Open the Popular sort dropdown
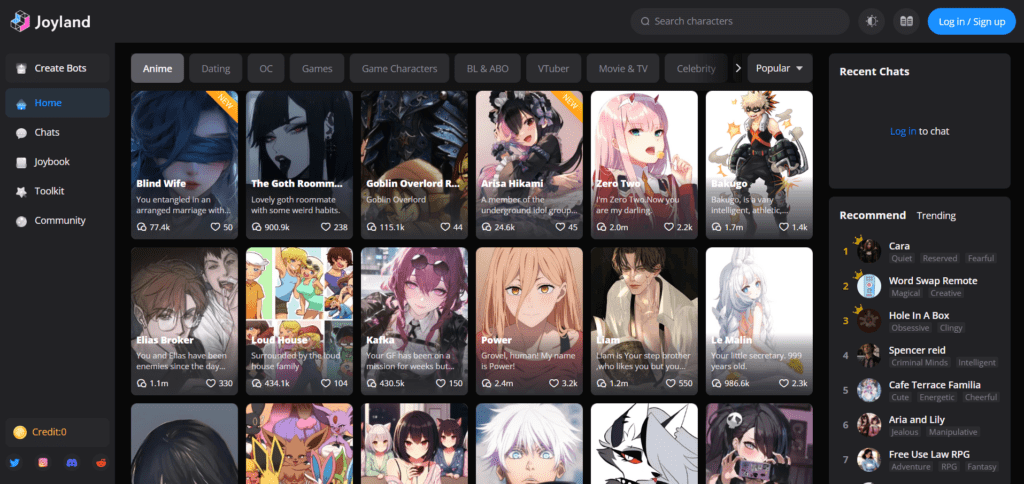1024x484 pixels. [780, 68]
